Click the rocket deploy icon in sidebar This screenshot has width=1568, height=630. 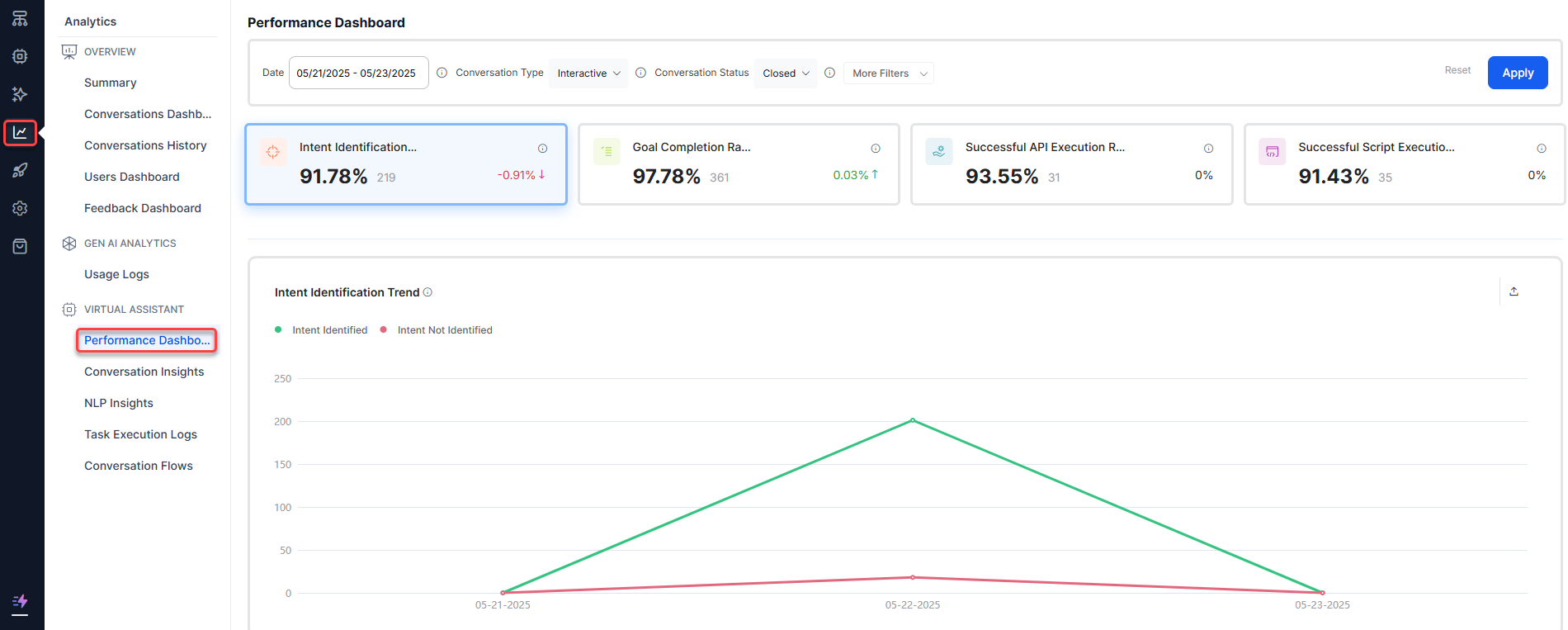[x=20, y=171]
